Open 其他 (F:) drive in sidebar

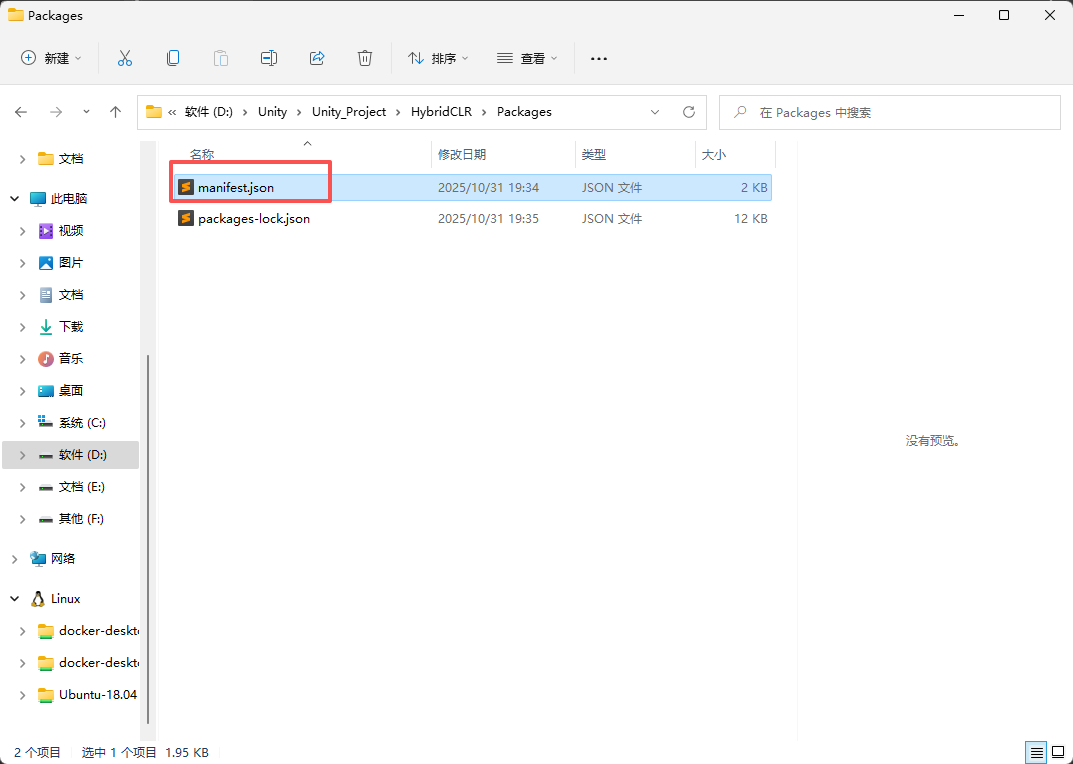click(72, 519)
